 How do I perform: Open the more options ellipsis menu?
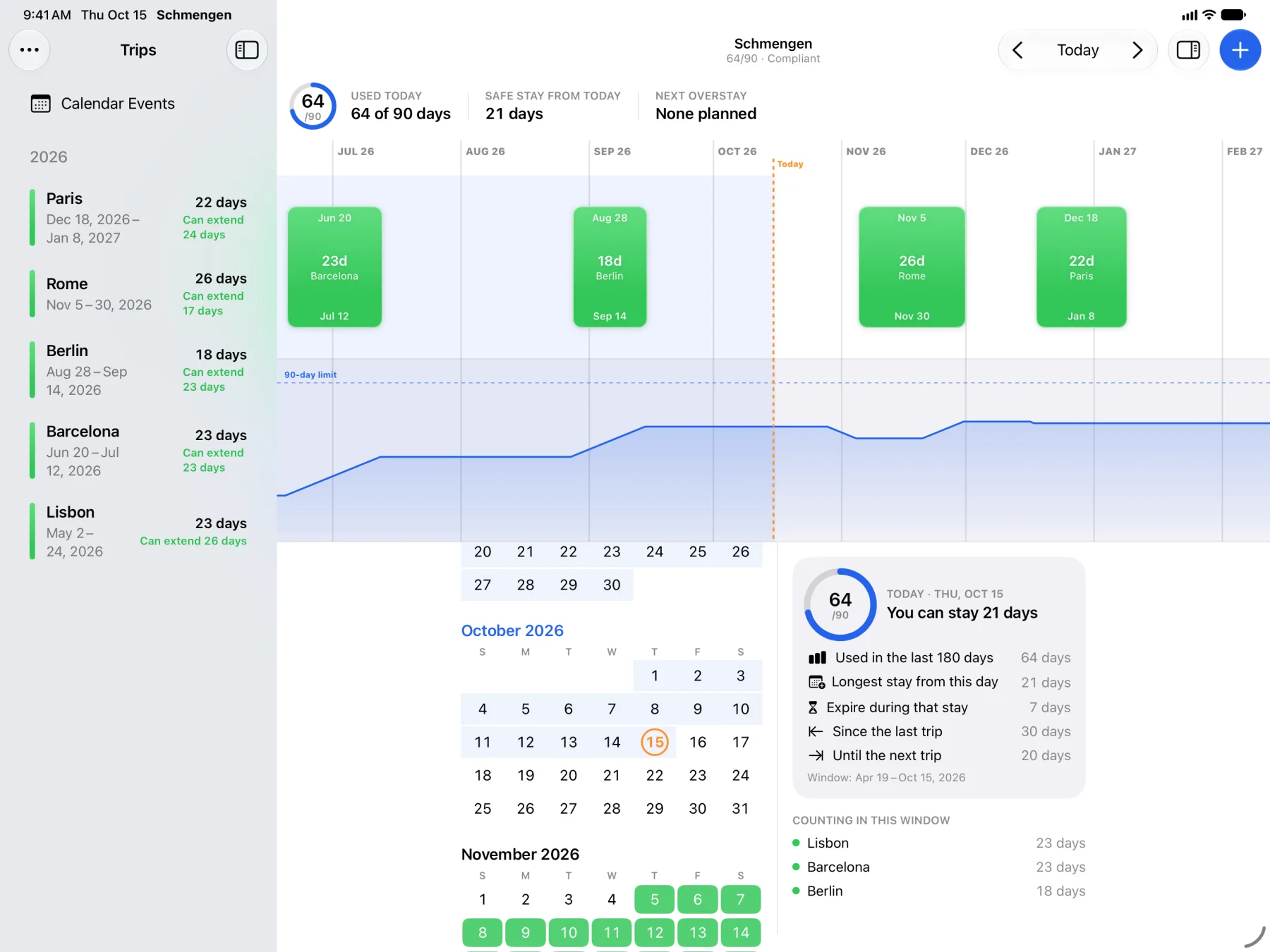pos(30,50)
